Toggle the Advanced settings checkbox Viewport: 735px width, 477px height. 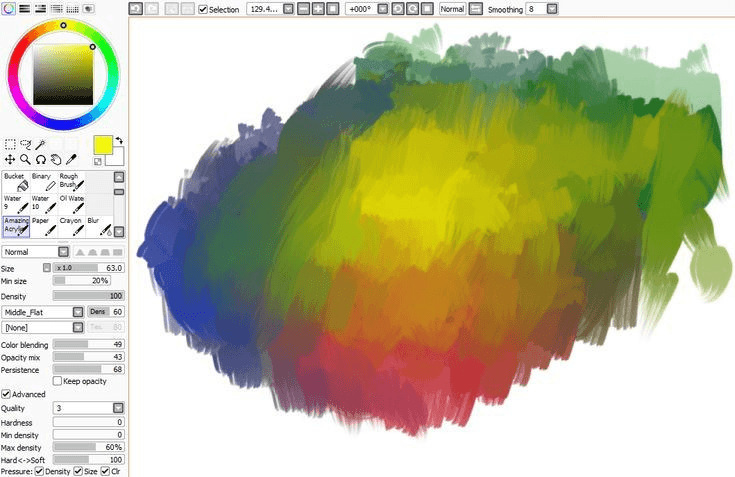(x=7, y=394)
